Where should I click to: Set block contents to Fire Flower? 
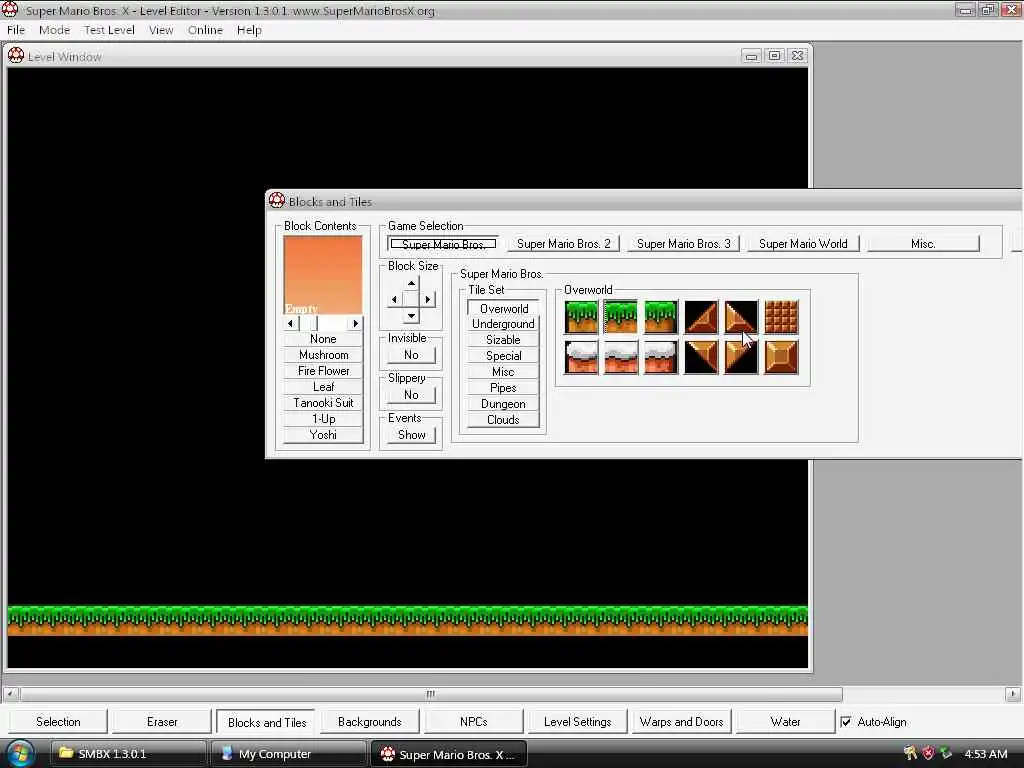pyautogui.click(x=323, y=371)
